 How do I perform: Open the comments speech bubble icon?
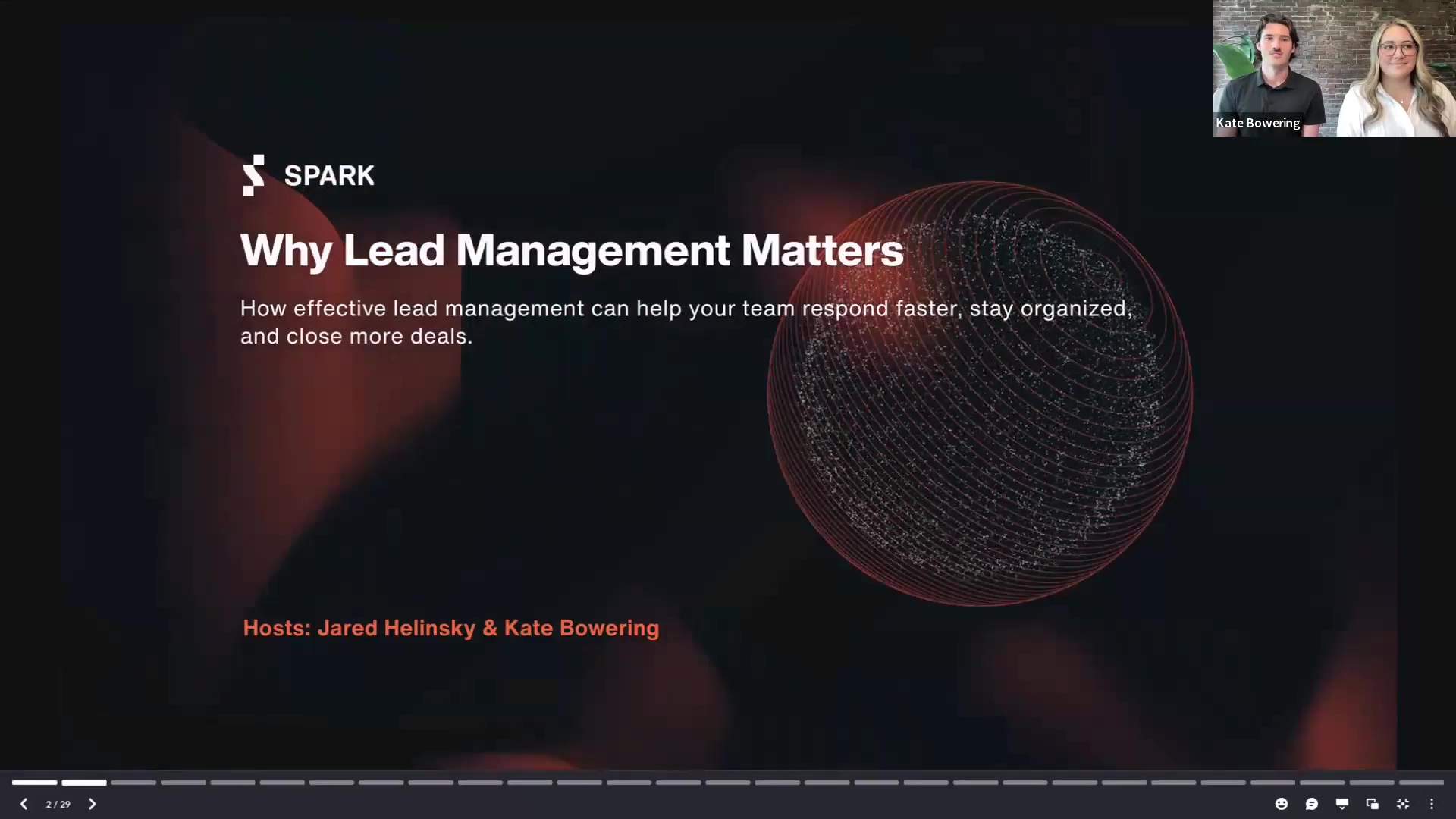[1312, 804]
